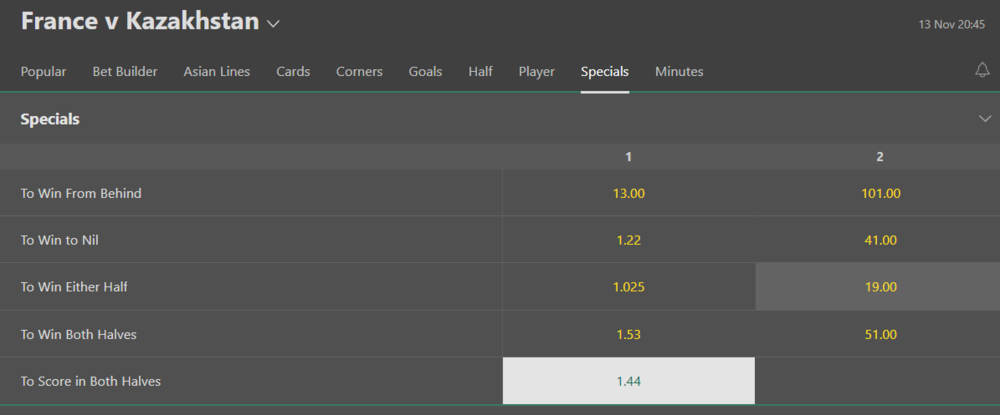1000x415 pixels.
Task: Collapse the Specials section chevron
Action: (984, 119)
